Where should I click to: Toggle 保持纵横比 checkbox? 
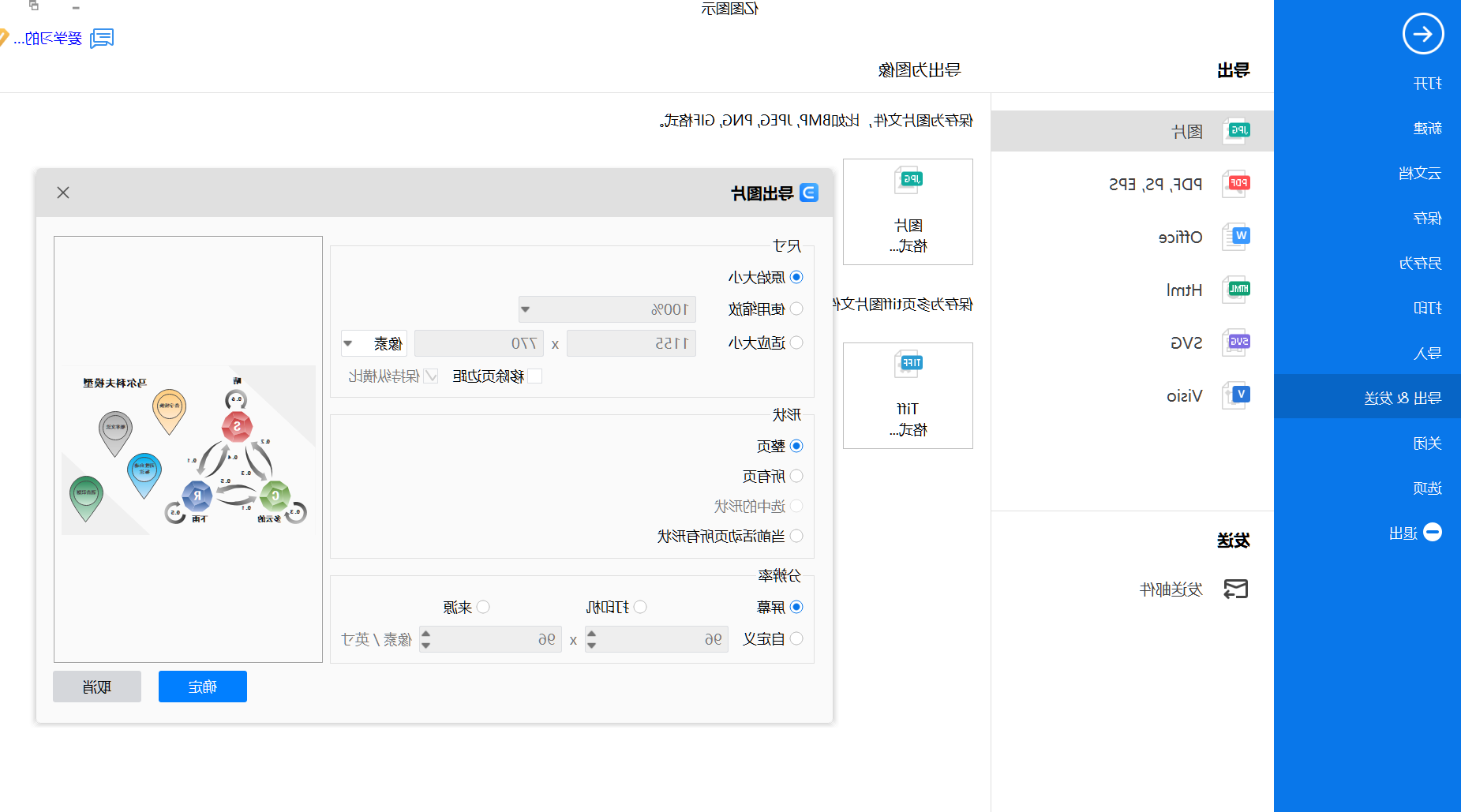[x=431, y=376]
